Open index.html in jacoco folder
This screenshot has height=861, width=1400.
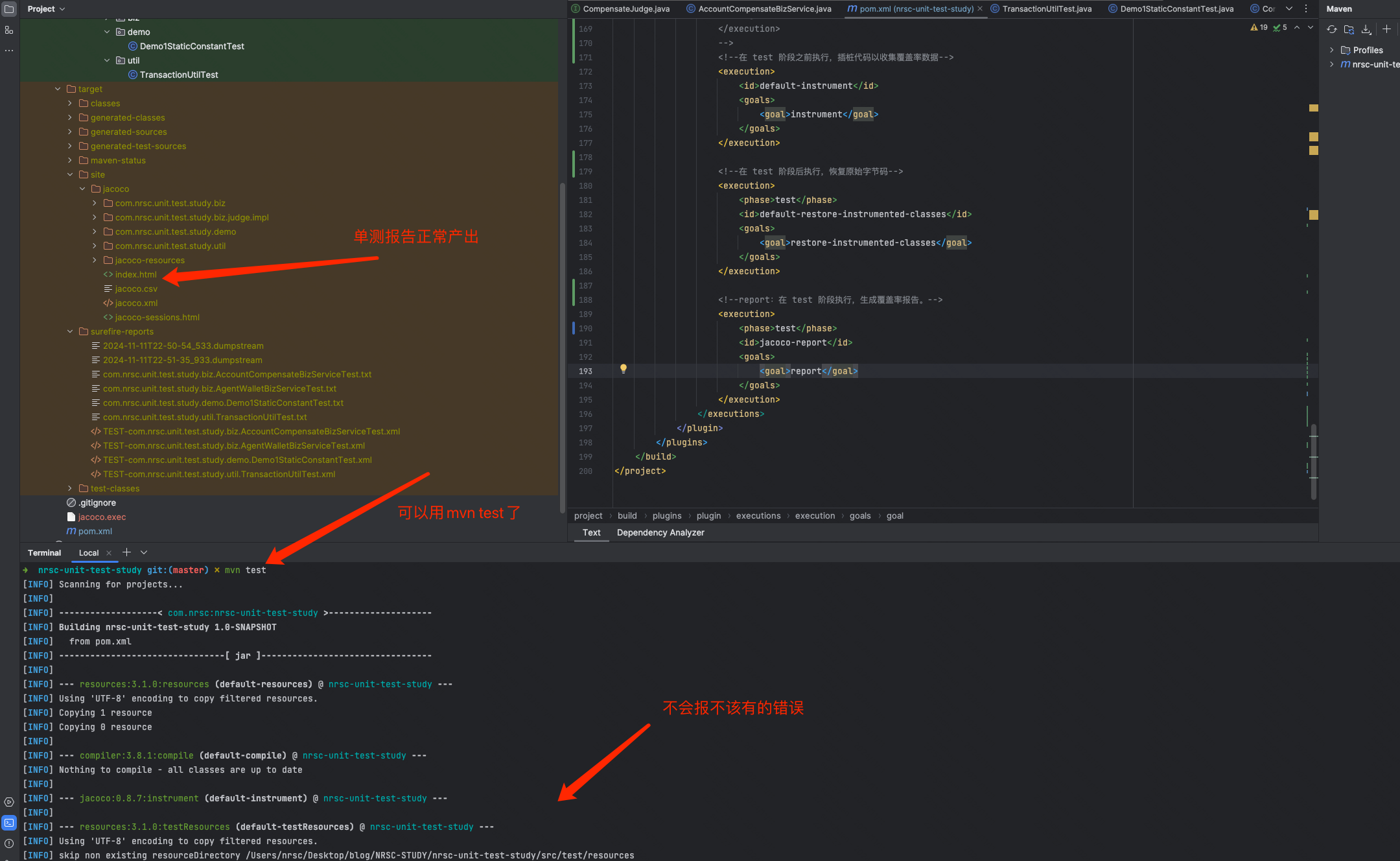pyautogui.click(x=135, y=274)
